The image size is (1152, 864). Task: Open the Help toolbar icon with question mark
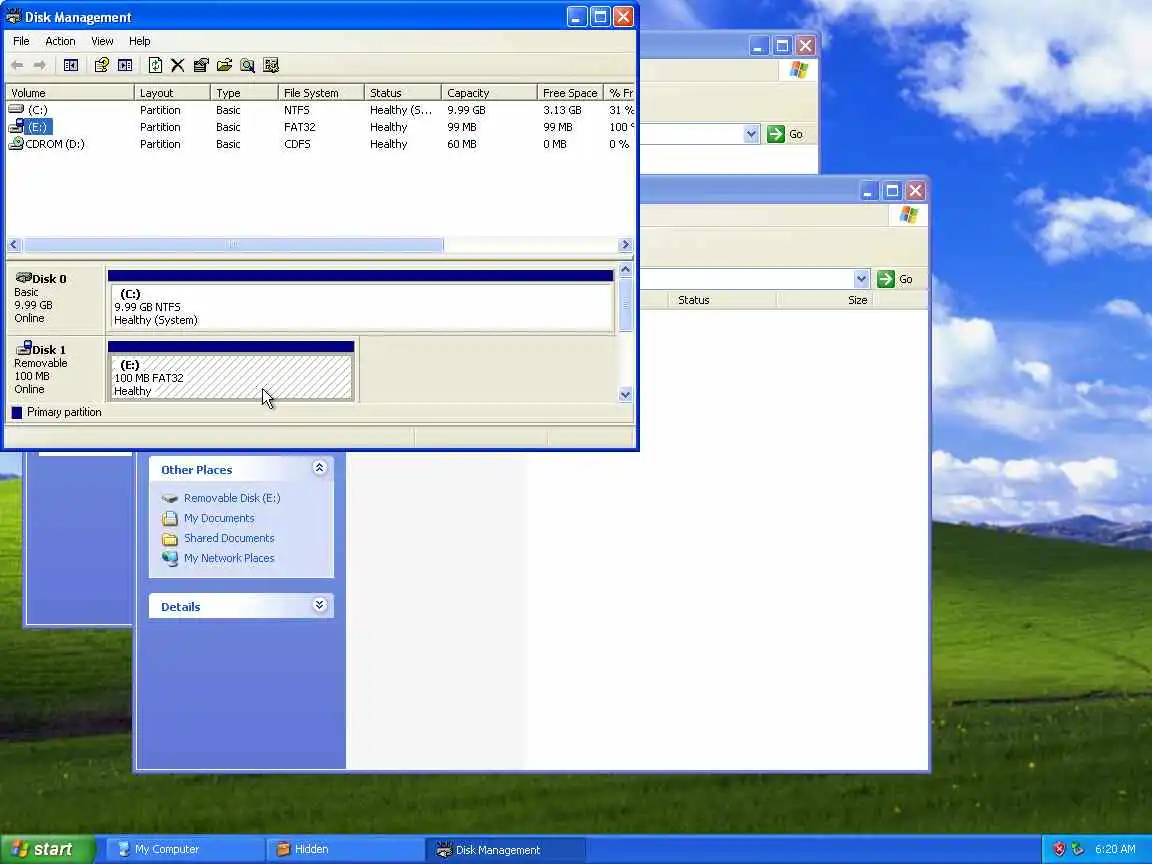pos(101,65)
